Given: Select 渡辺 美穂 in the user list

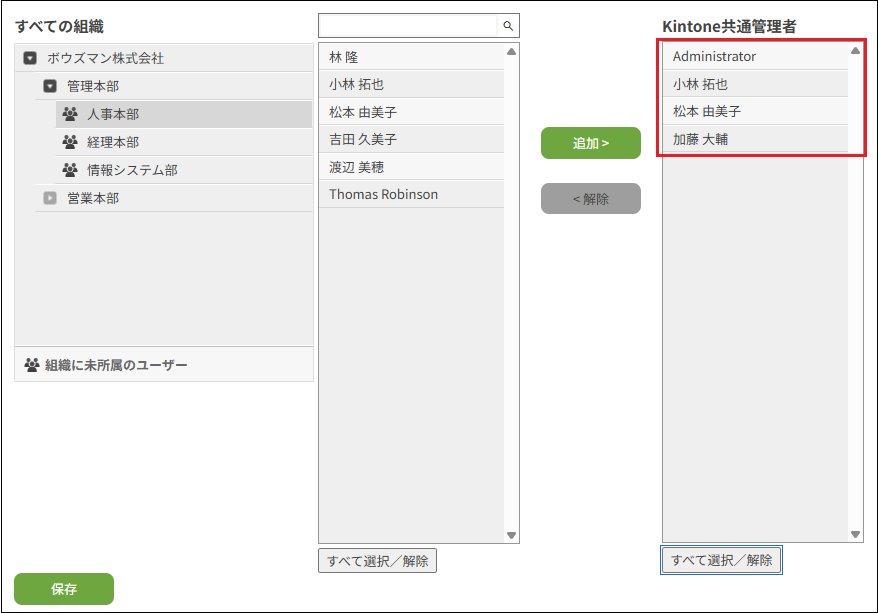Looking at the screenshot, I should 412,167.
